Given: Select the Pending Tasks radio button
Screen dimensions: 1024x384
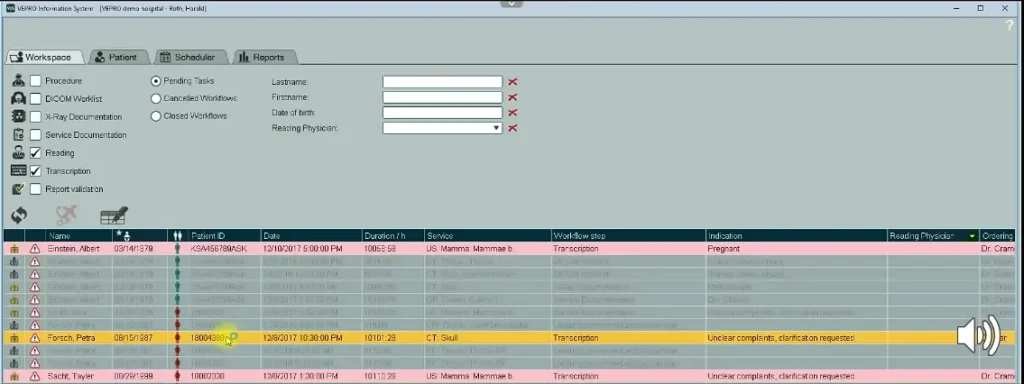Looking at the screenshot, I should coord(155,81).
